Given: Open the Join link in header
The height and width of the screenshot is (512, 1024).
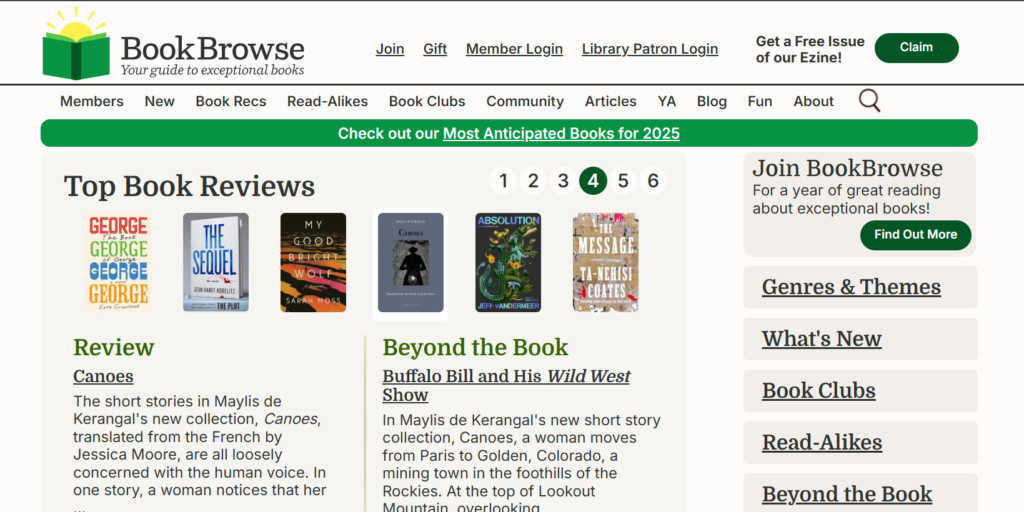Looking at the screenshot, I should click(390, 49).
